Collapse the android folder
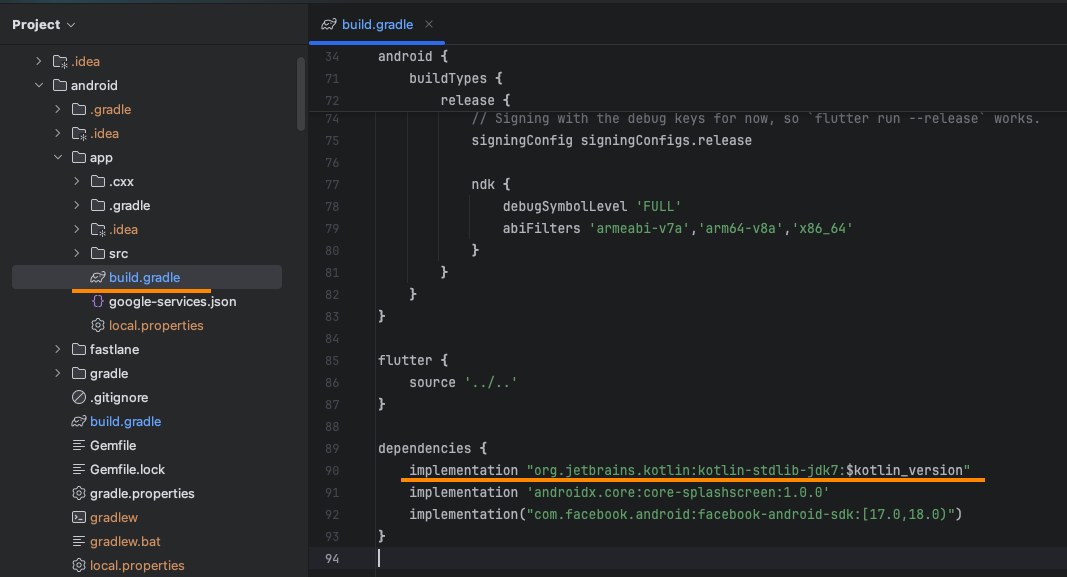This screenshot has height=577, width=1067. (x=38, y=85)
